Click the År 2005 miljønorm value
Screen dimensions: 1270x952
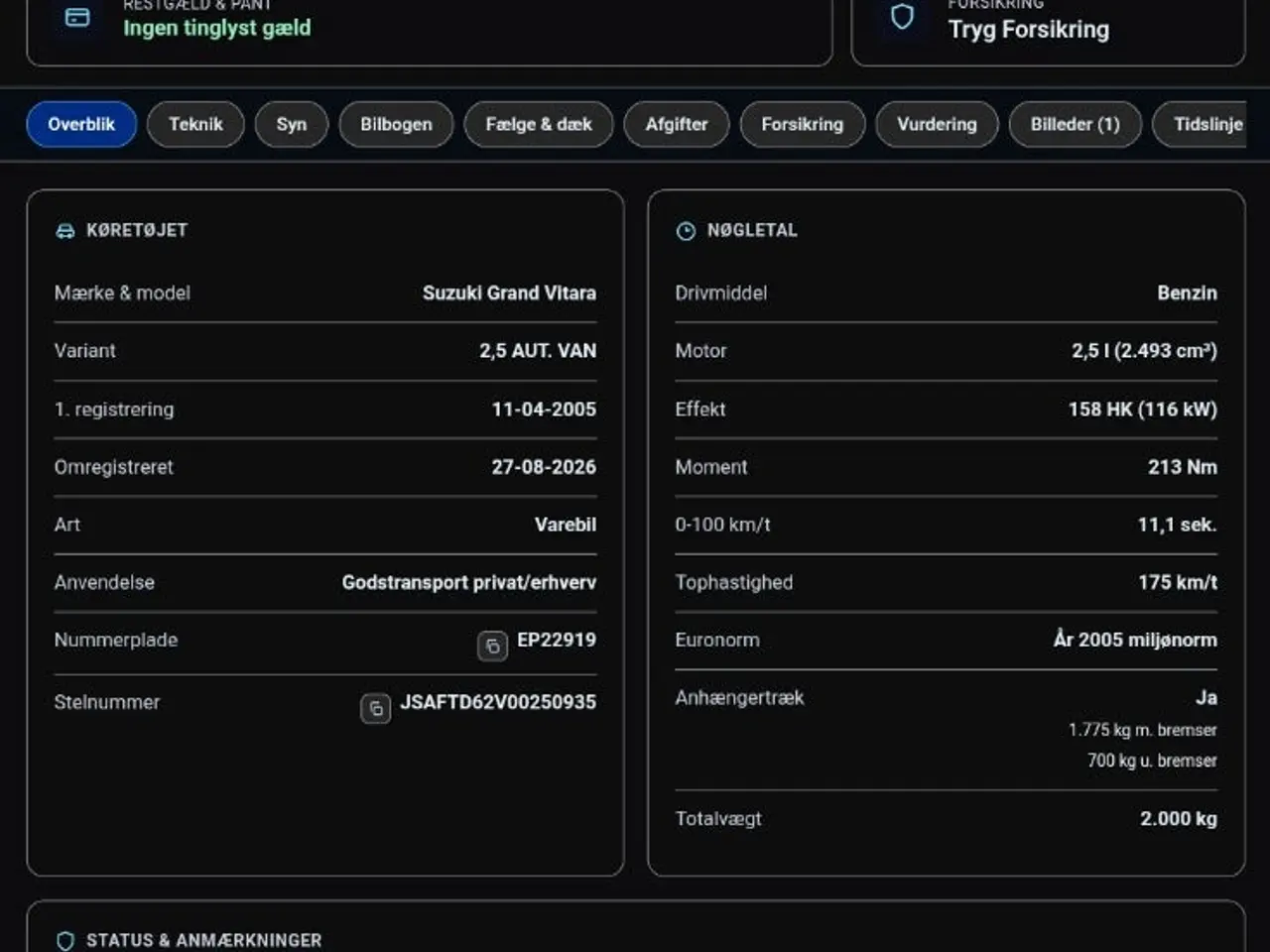tap(1135, 640)
